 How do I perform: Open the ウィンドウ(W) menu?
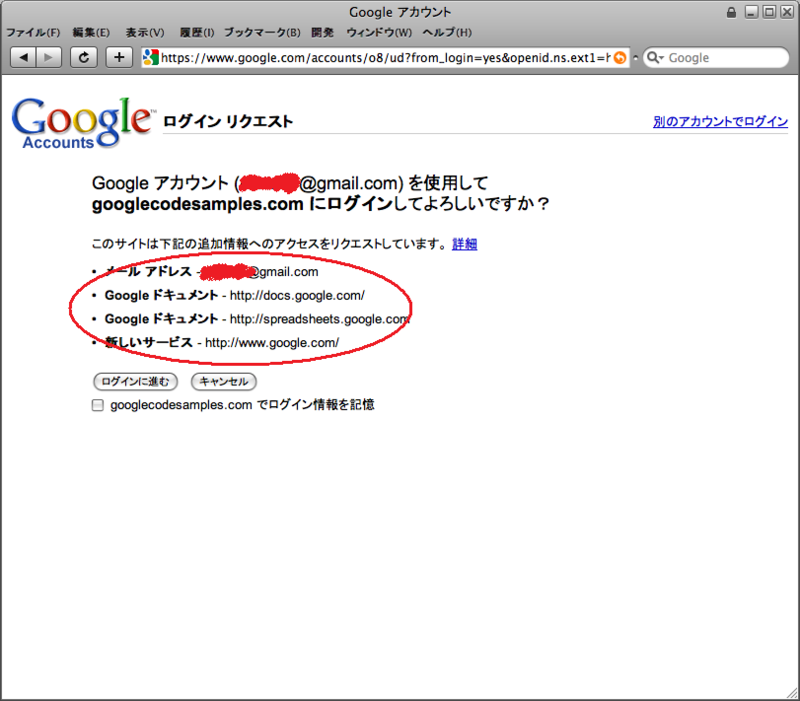pos(379,33)
